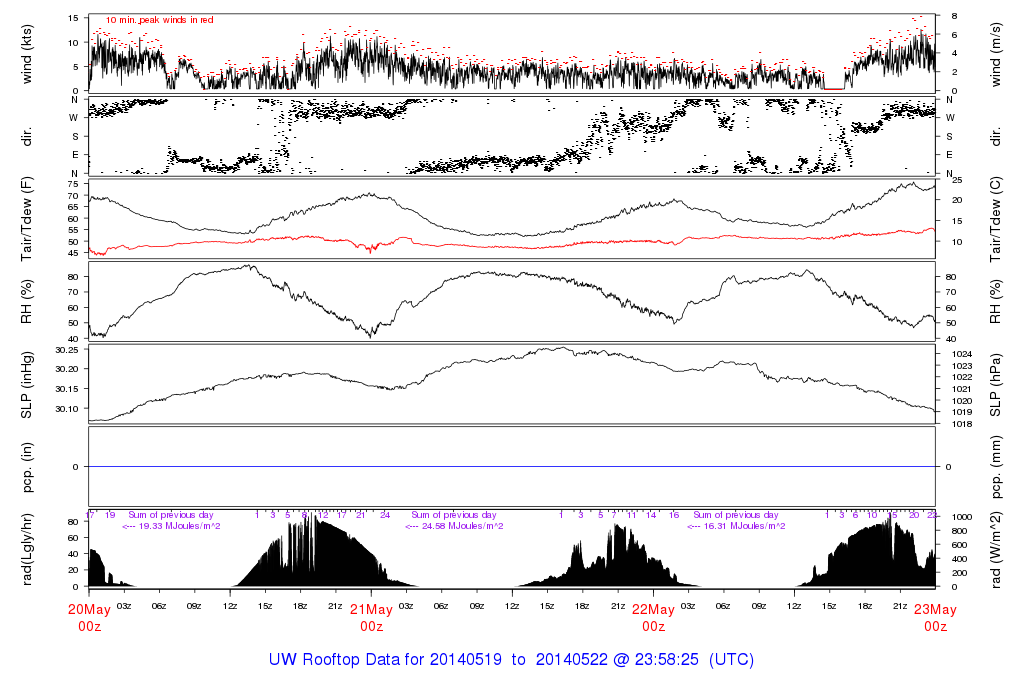Click the '22May 00z' date label
This screenshot has height=700, width=1024.
click(x=653, y=617)
